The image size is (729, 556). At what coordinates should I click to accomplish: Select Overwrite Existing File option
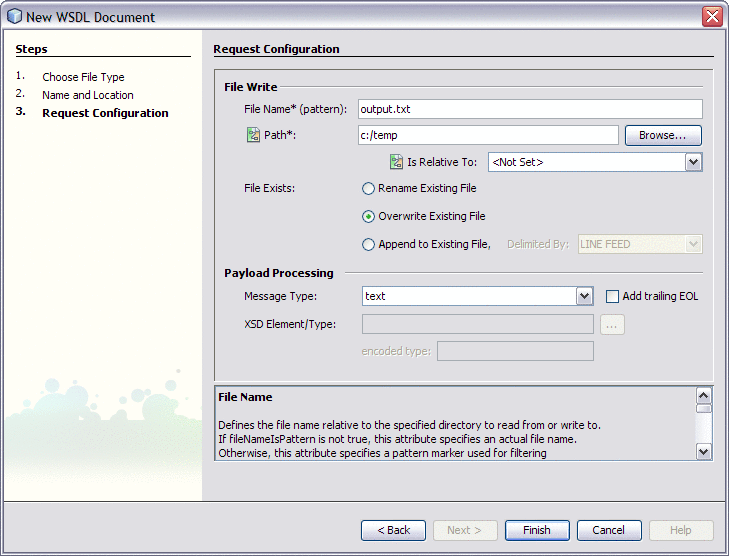click(368, 217)
